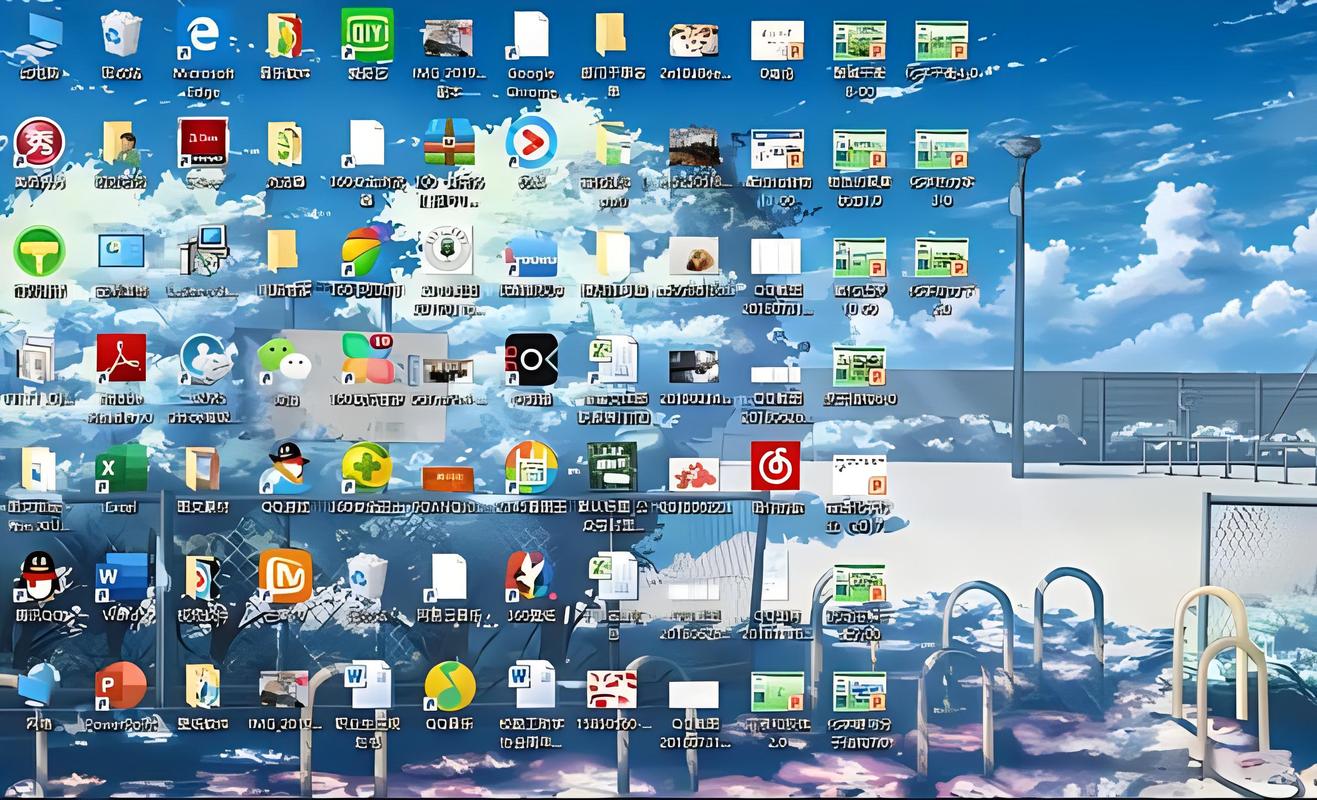The height and width of the screenshot is (800, 1317).
Task: Open the blue Word application shortcut
Action: coord(121,576)
